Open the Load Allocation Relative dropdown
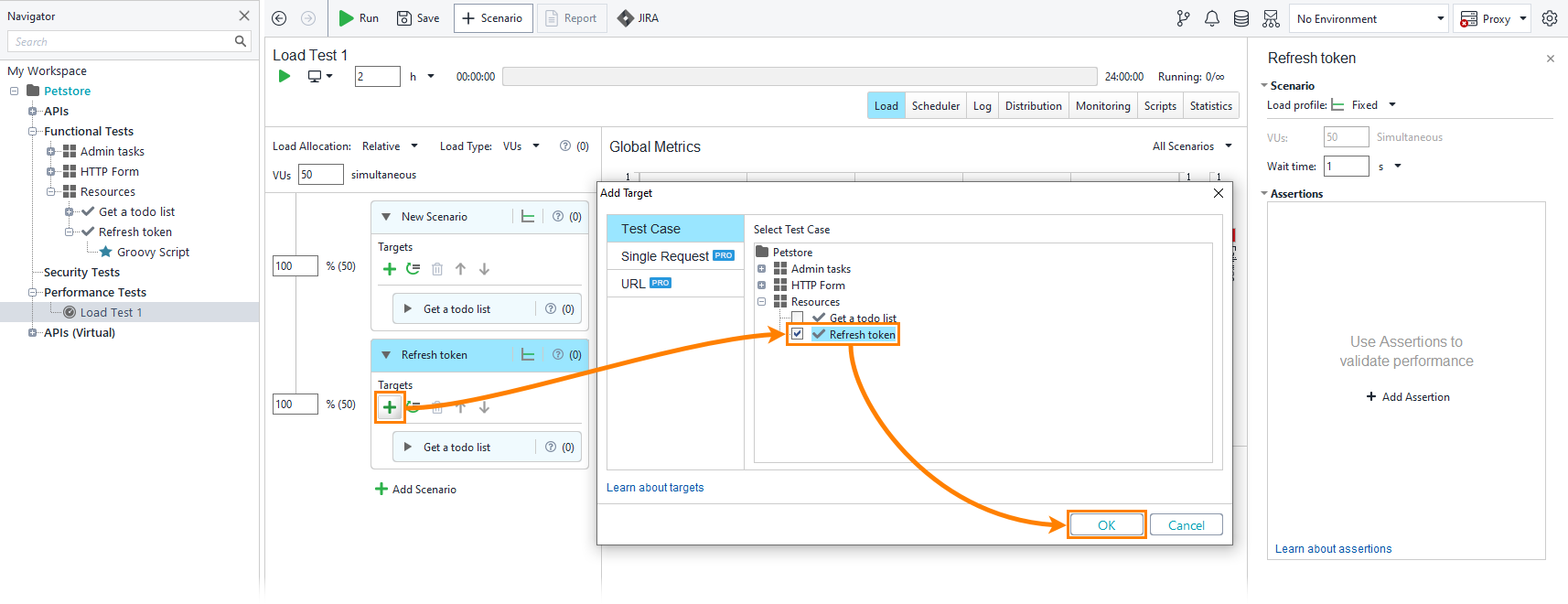Screen dimensions: 1568x604 pyautogui.click(x=390, y=146)
